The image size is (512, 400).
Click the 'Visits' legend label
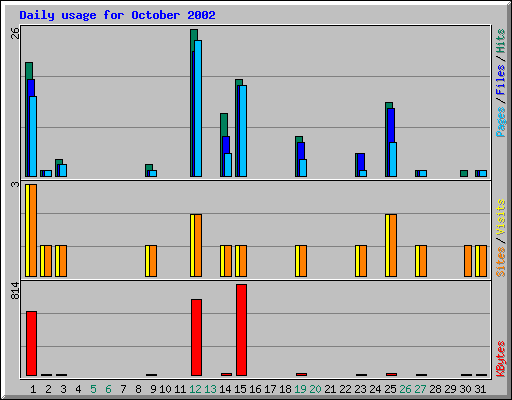(501, 218)
